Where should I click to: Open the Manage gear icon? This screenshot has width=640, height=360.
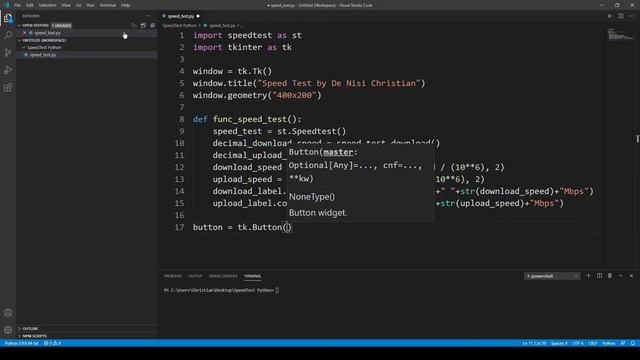(8, 330)
